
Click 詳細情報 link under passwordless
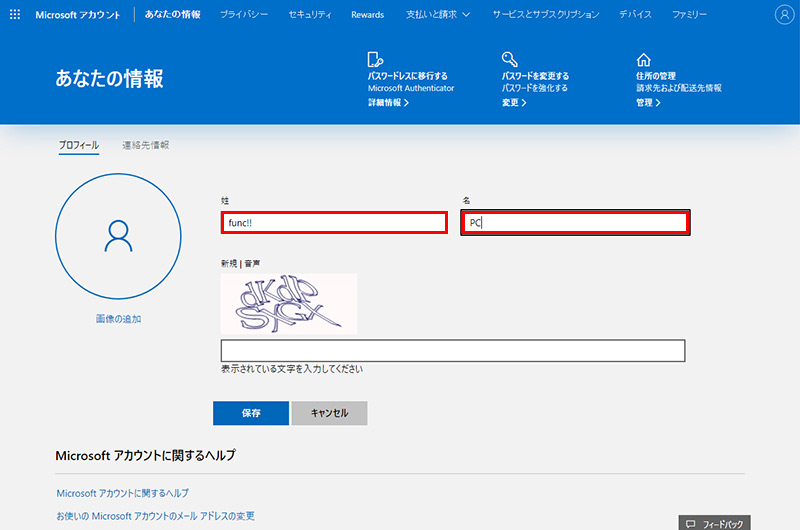[x=388, y=103]
